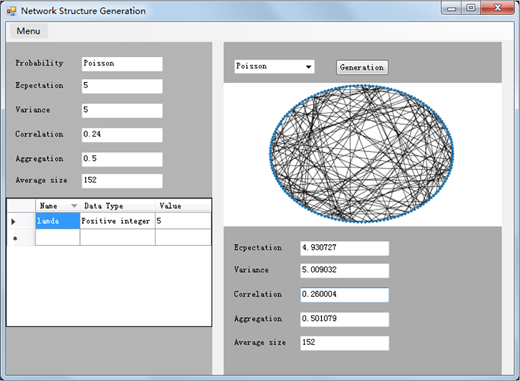Click the left panel Ecpectation field
Viewport: 520px width, 381px height.
click(122, 86)
